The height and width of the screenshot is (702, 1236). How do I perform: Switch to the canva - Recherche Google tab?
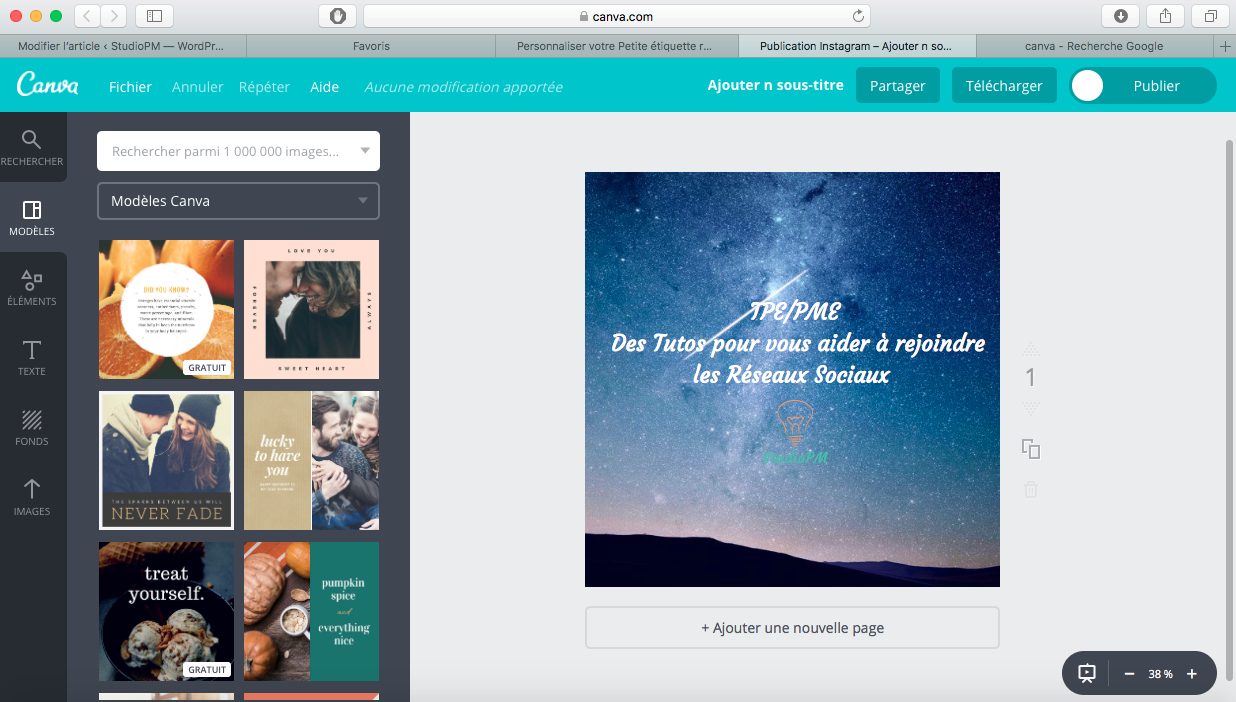[x=1093, y=46]
